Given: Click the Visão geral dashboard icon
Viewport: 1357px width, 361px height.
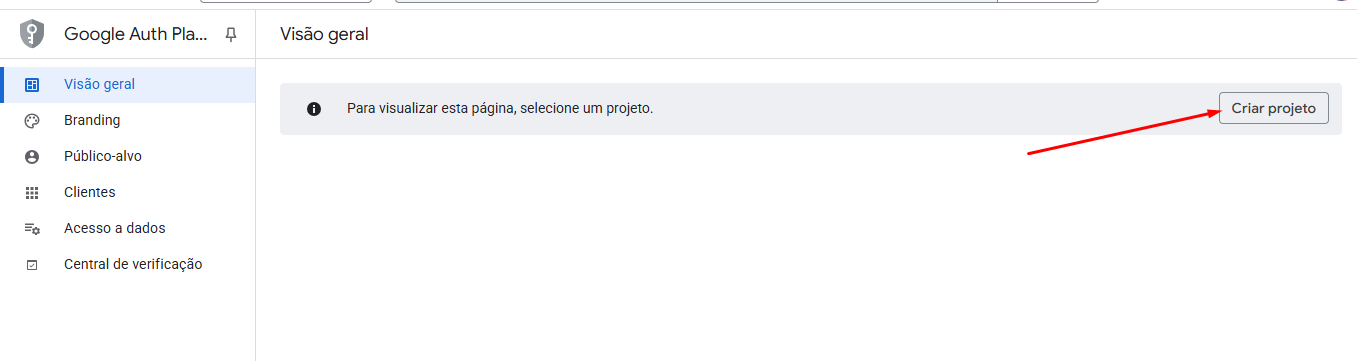Looking at the screenshot, I should pos(32,85).
